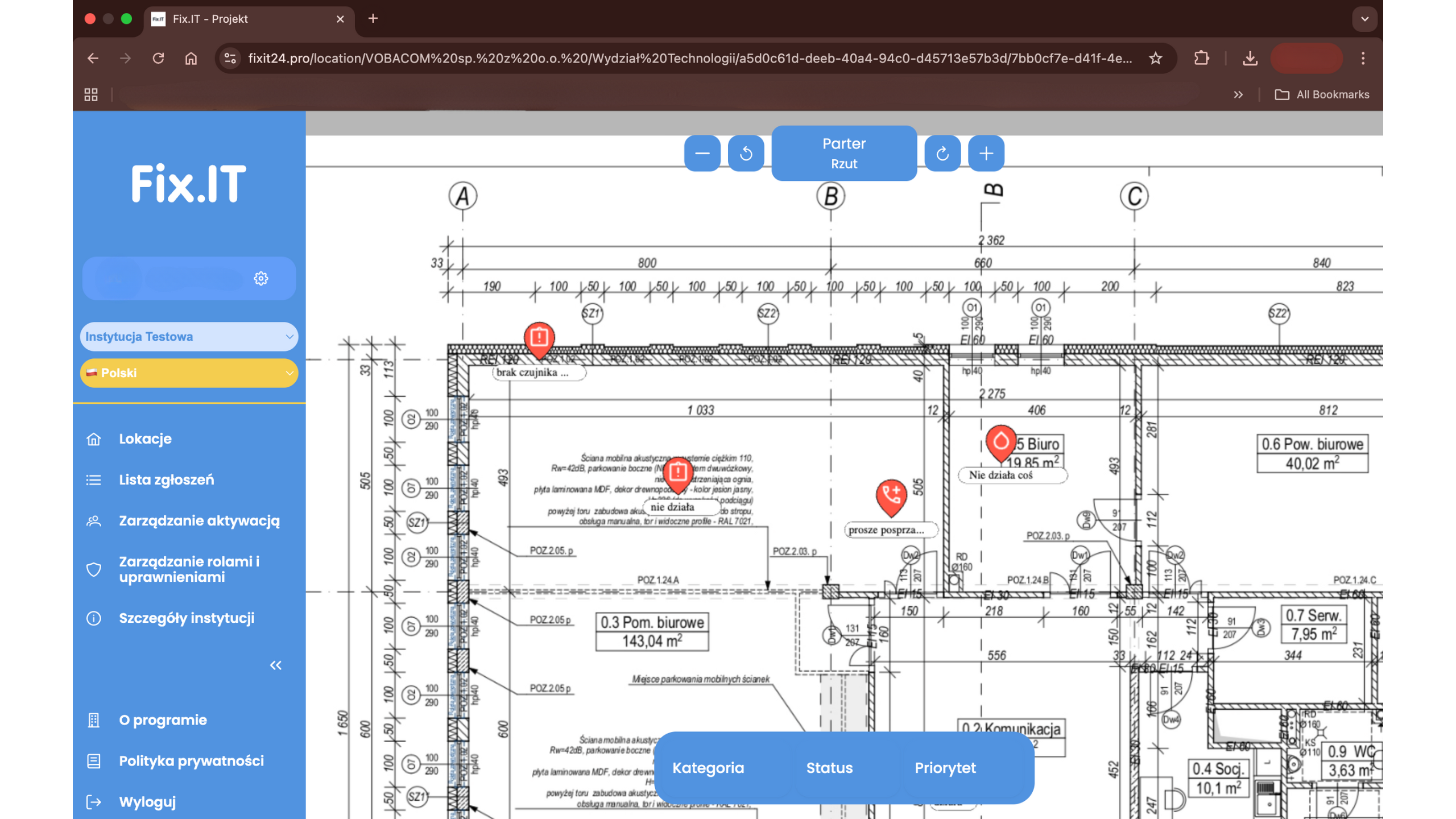View site information icon in address bar
The width and height of the screenshot is (1456, 819).
pos(230,58)
